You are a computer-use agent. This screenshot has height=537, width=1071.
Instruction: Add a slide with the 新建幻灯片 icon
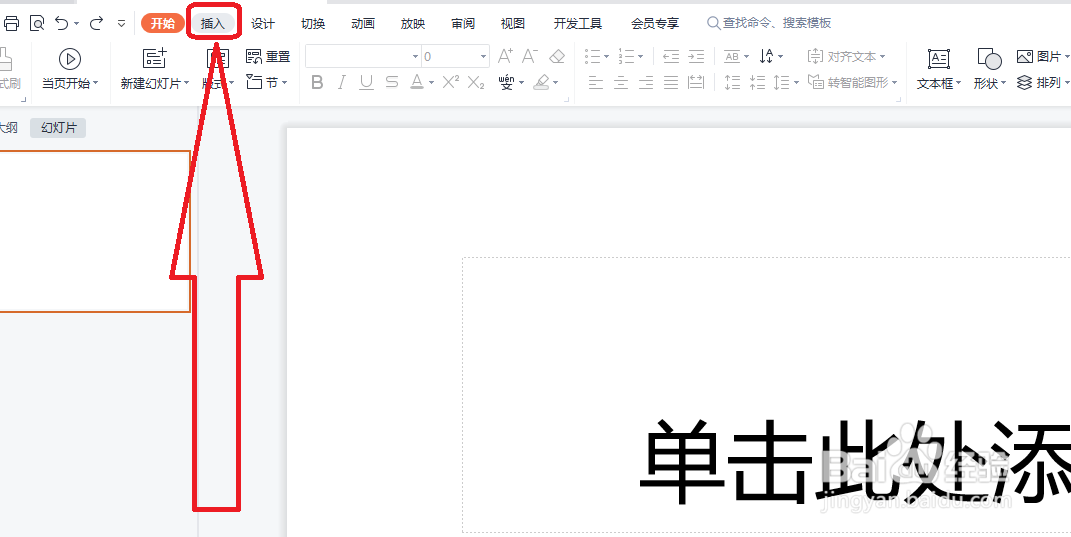pyautogui.click(x=154, y=59)
